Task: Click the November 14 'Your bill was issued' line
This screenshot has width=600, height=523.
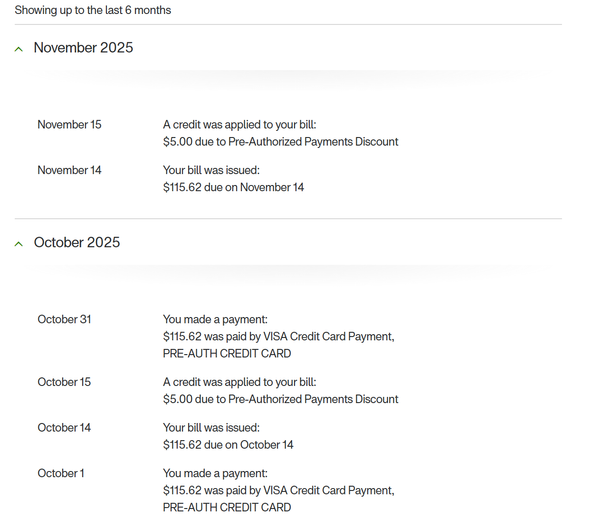Action: tap(211, 170)
